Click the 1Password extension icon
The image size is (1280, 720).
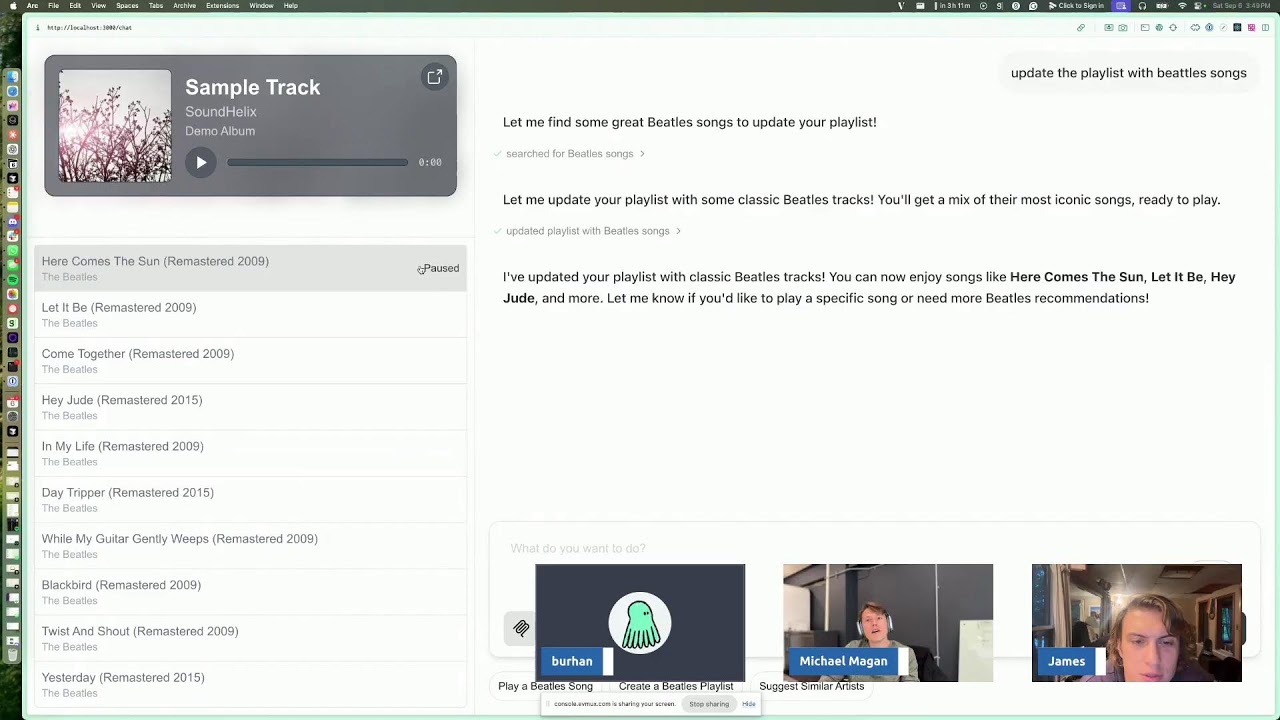pyautogui.click(x=1209, y=28)
